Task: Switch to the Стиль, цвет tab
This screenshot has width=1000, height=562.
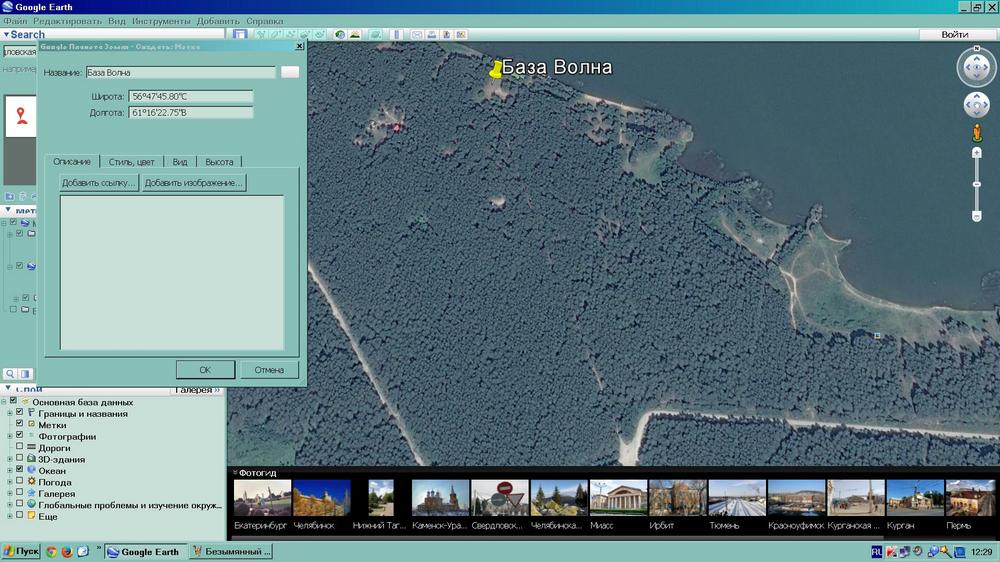Action: point(131,162)
